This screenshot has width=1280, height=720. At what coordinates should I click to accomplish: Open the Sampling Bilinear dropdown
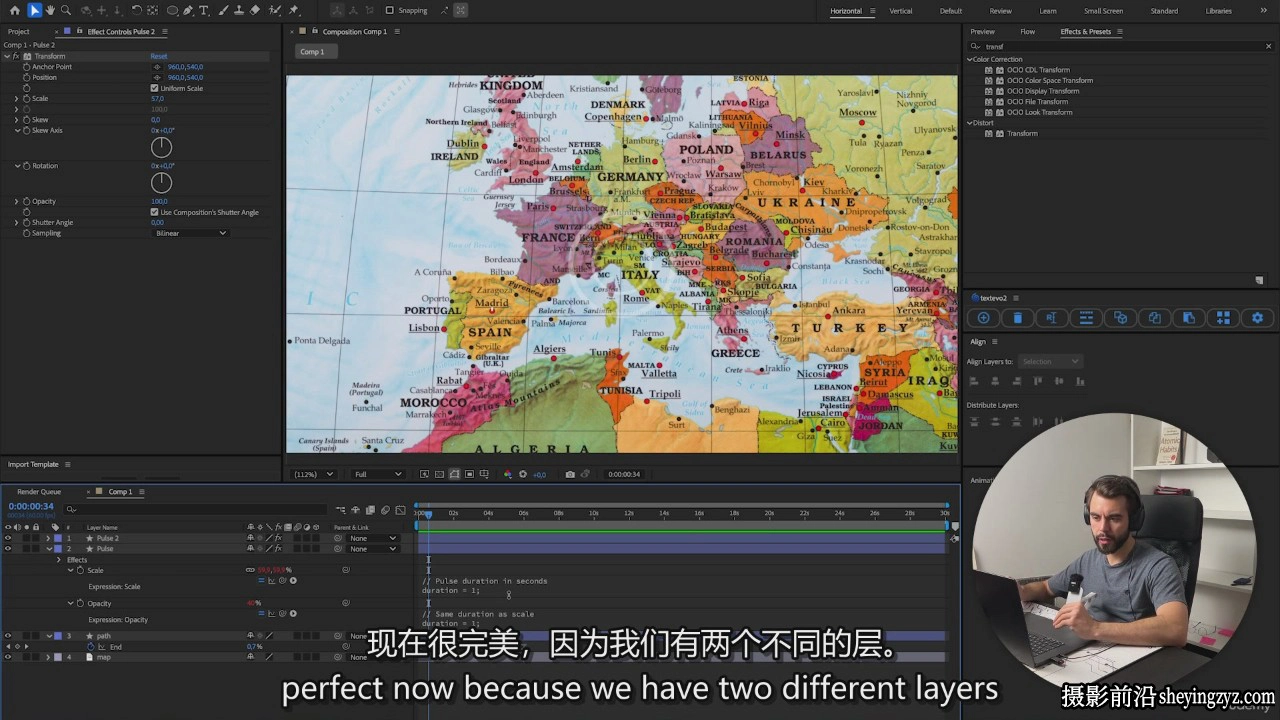[190, 233]
